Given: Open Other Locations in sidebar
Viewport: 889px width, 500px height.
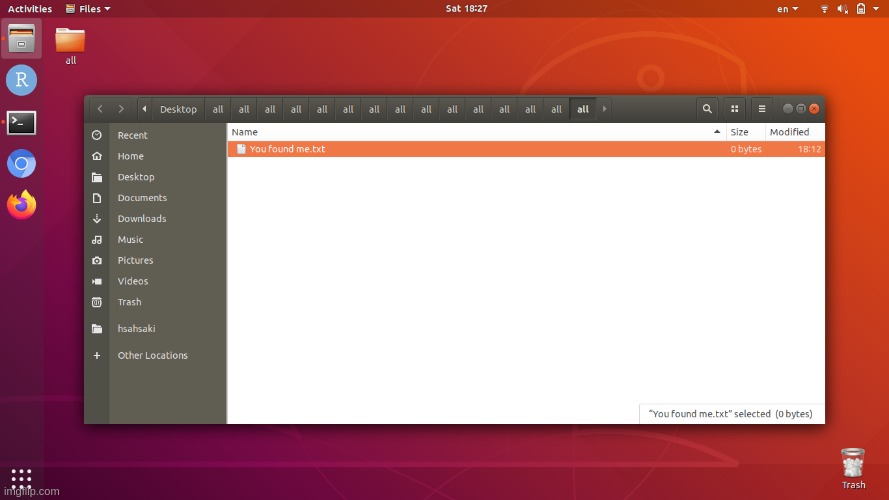Looking at the screenshot, I should point(155,355).
